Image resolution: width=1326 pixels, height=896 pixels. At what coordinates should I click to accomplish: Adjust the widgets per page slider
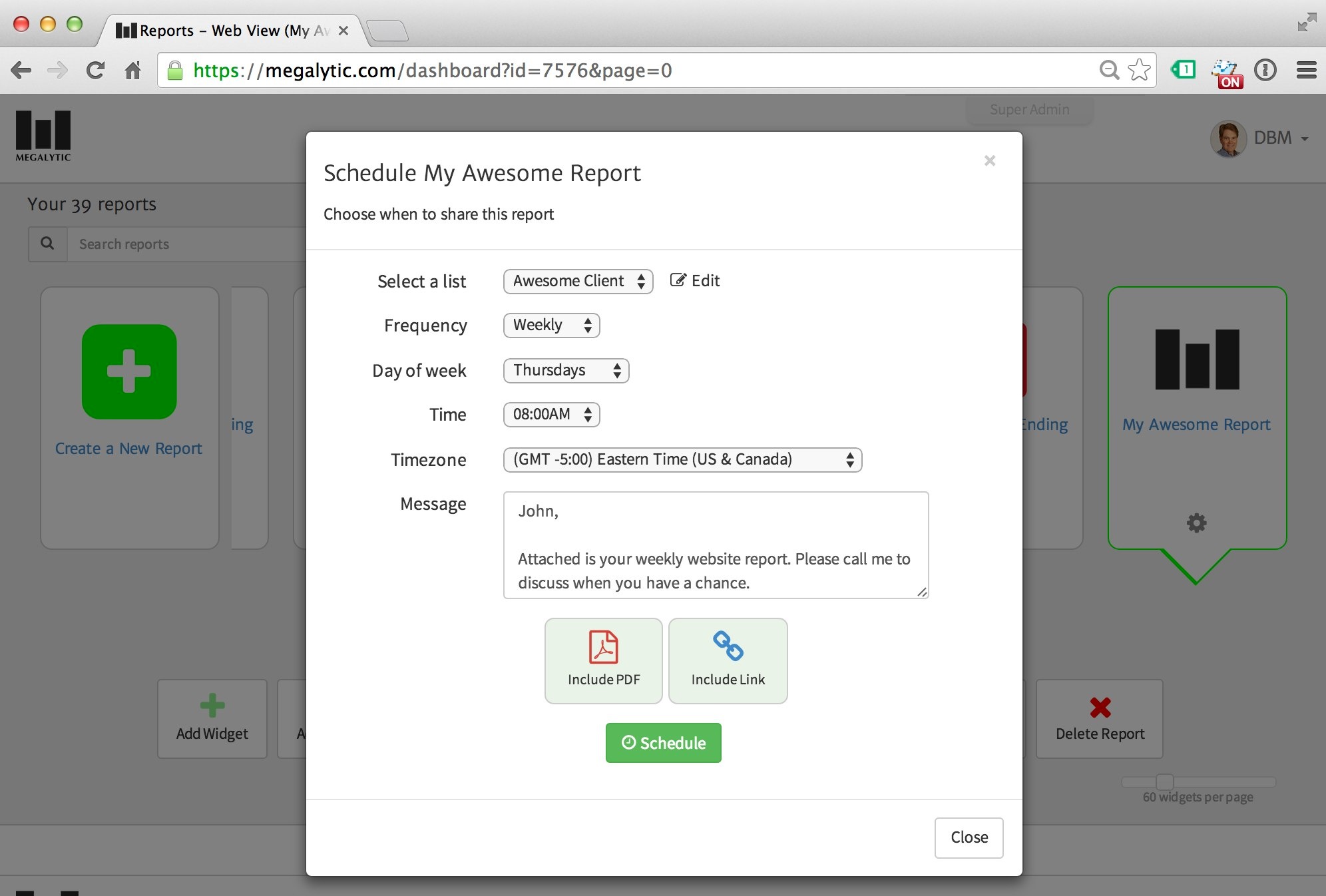click(x=1164, y=782)
